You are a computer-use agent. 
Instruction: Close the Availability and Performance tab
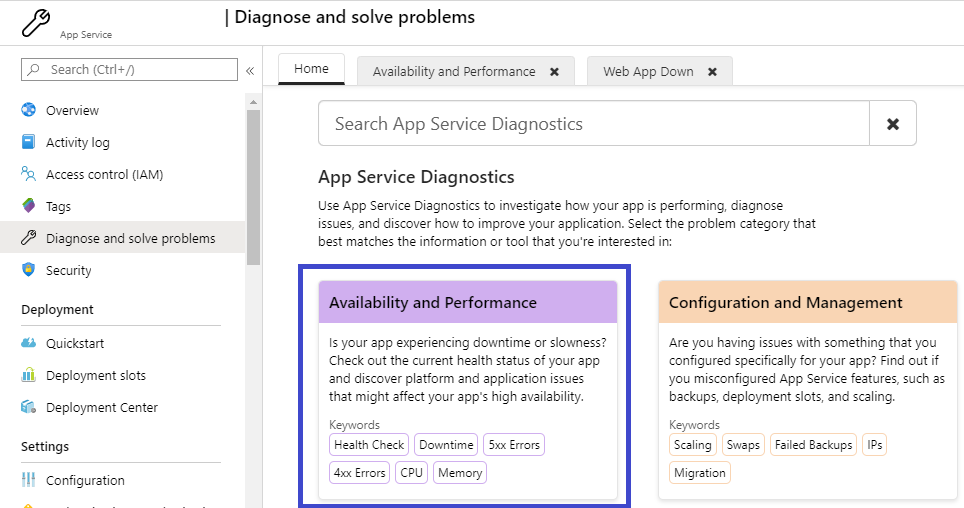click(x=554, y=72)
